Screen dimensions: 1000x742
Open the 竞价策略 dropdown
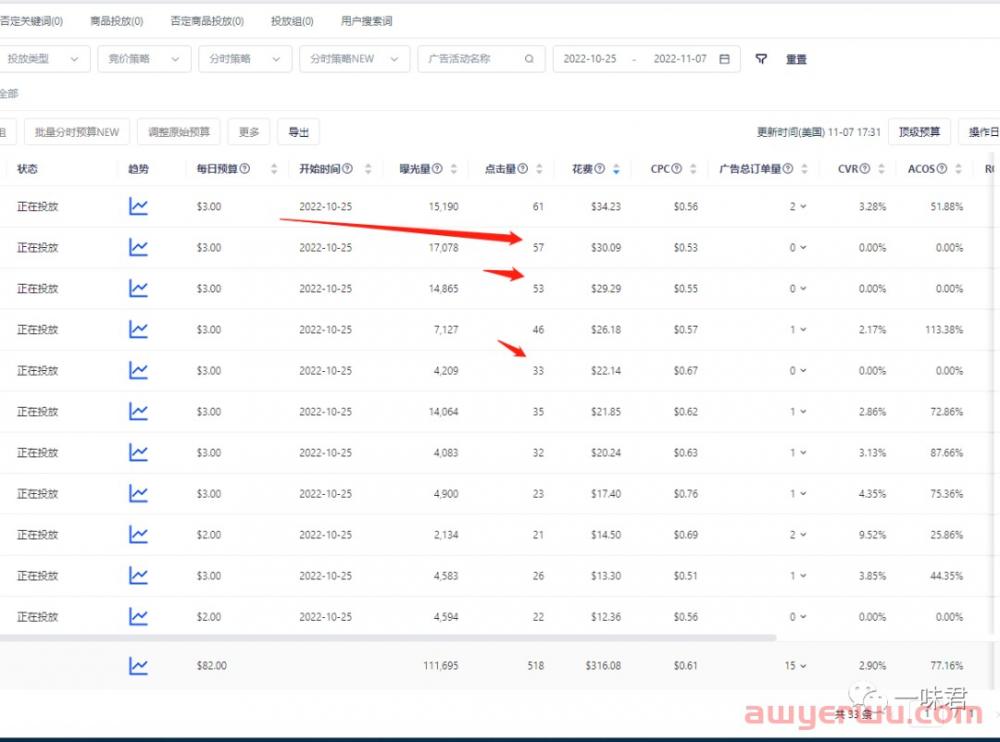point(147,59)
